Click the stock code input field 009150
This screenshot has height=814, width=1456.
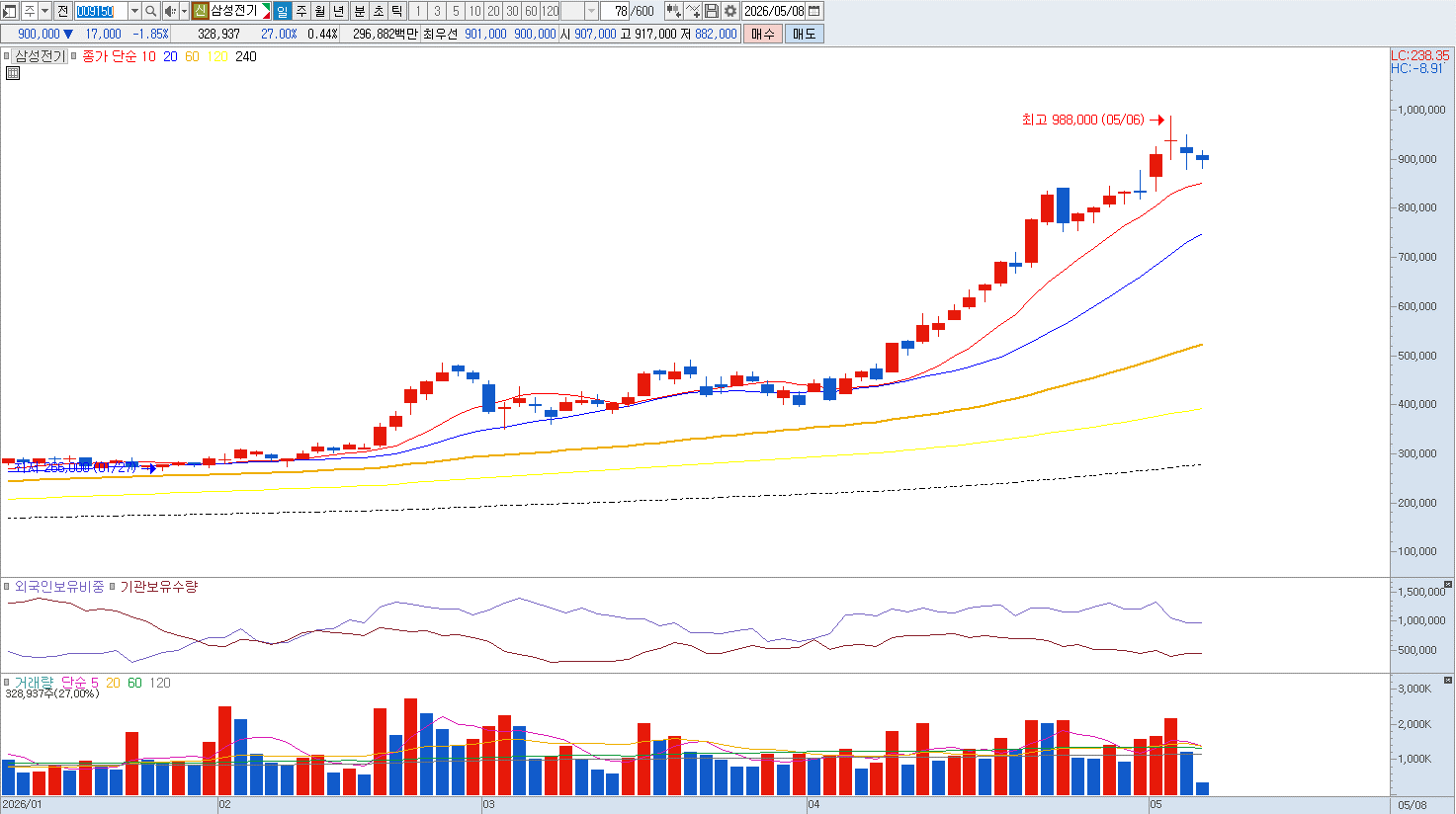pos(101,11)
